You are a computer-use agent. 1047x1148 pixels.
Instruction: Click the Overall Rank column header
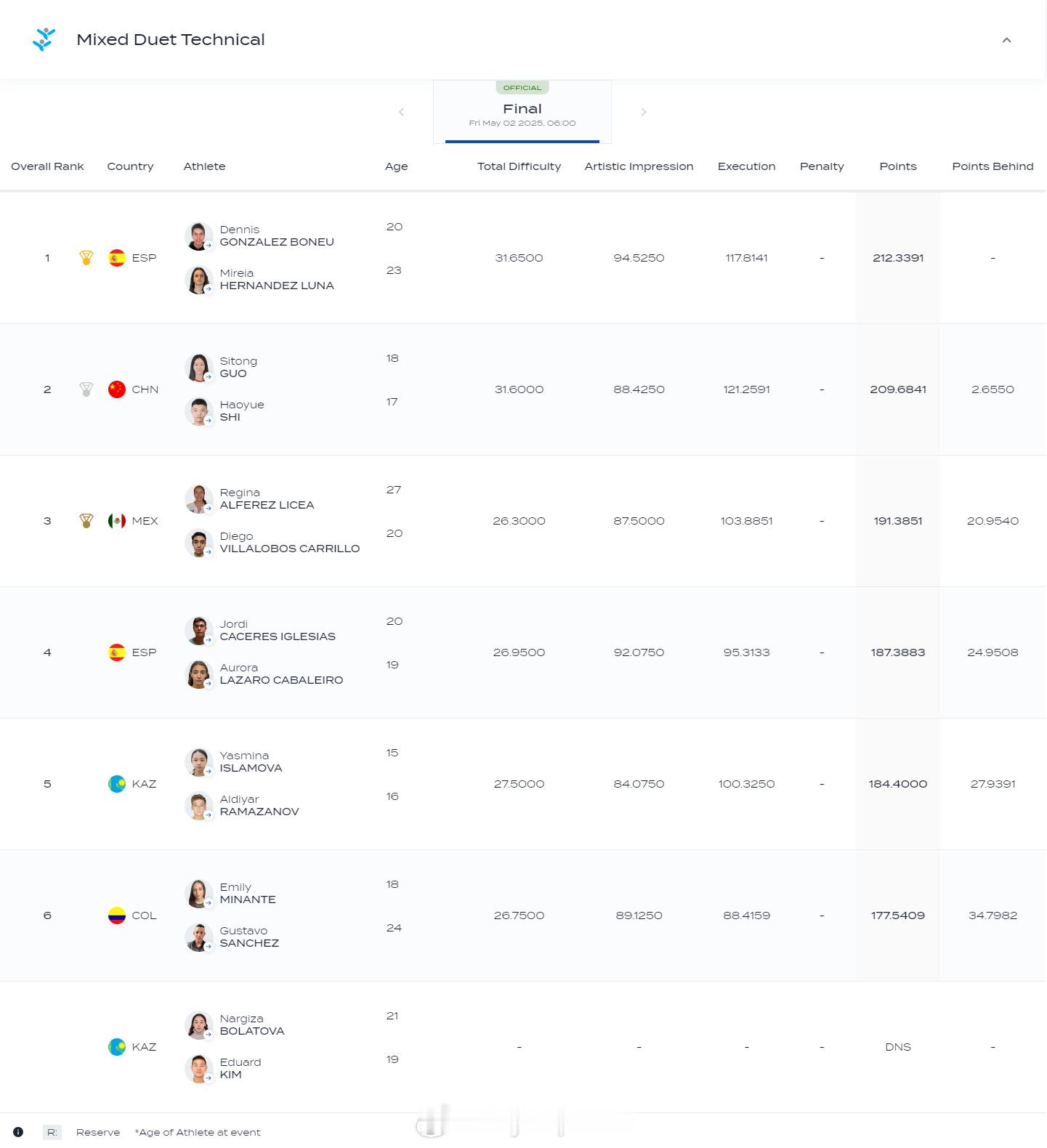click(47, 166)
